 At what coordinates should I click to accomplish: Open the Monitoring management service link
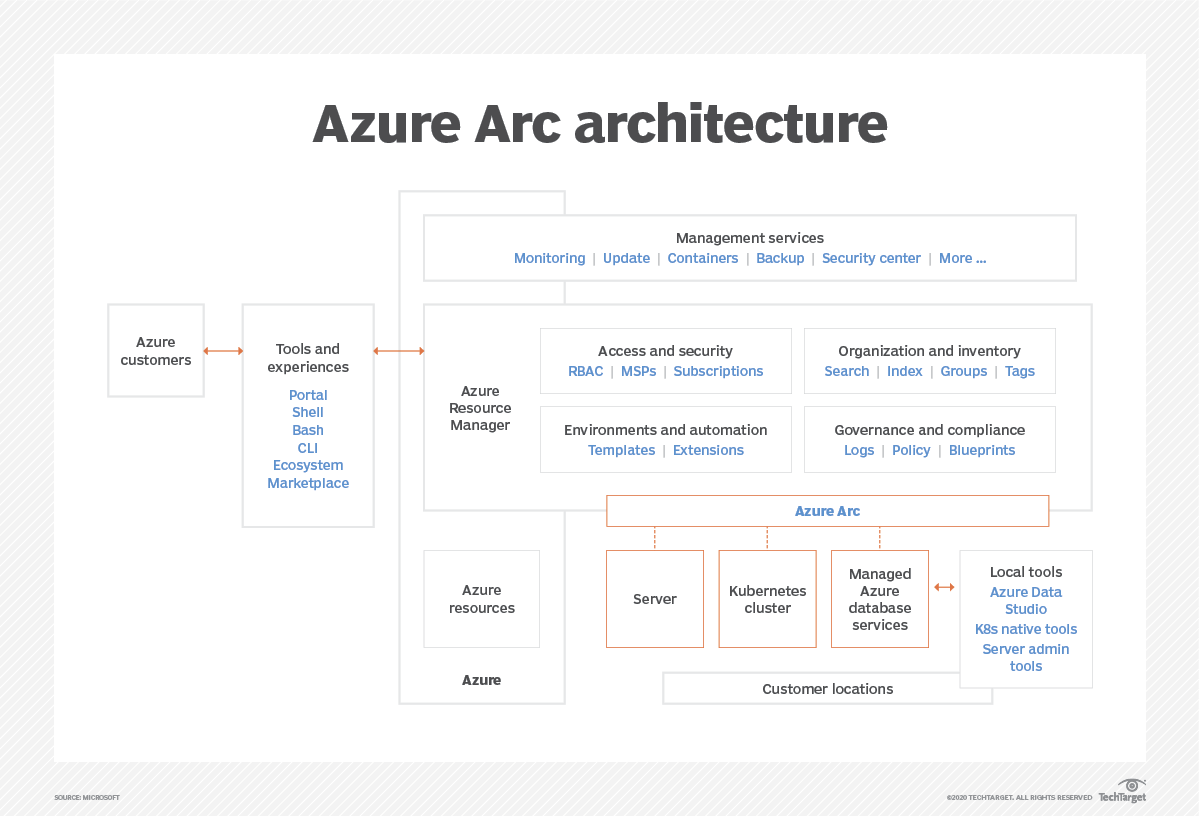tap(549, 258)
